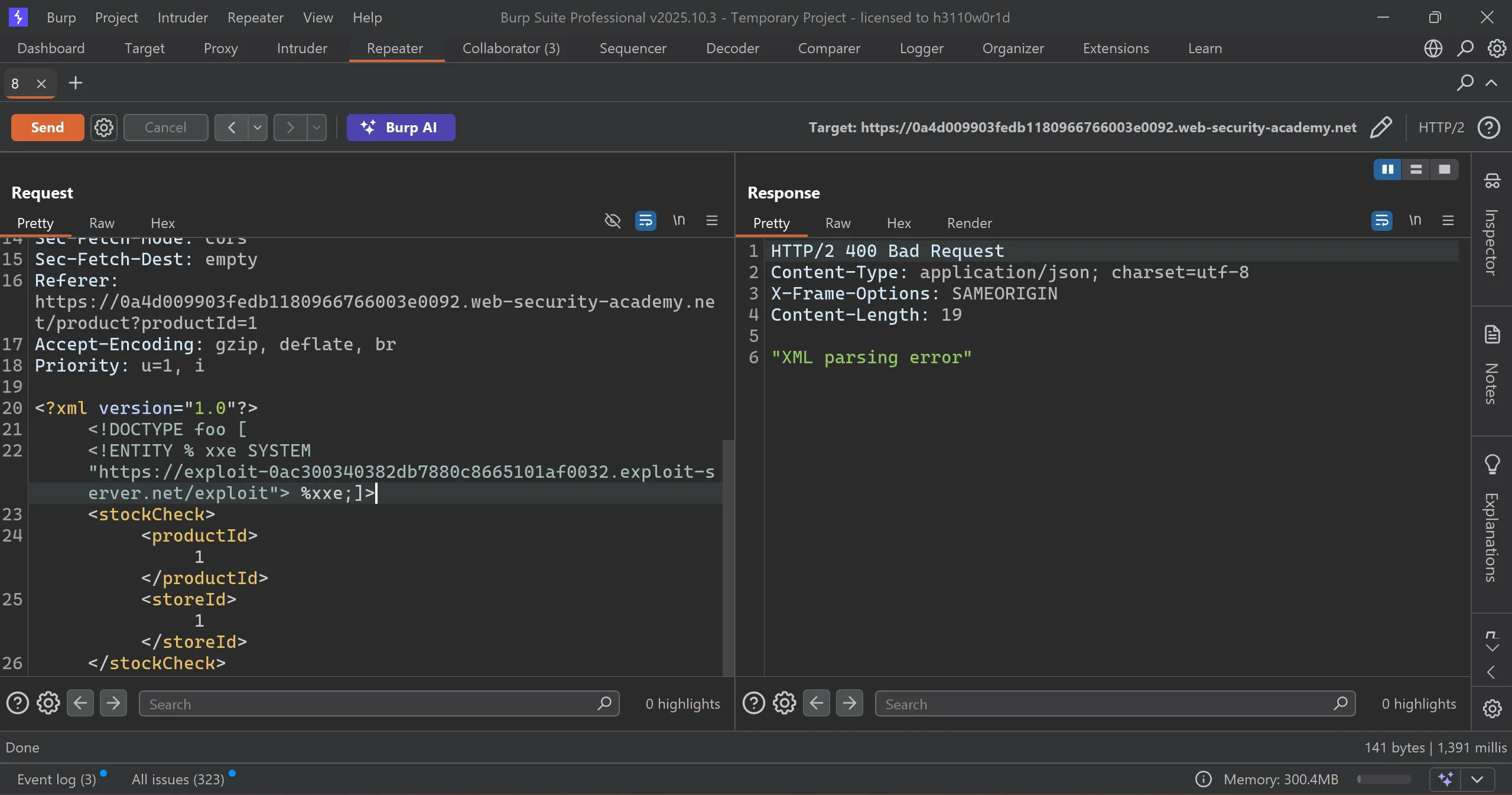The width and height of the screenshot is (1512, 795).
Task: Click the edit target pencil icon
Action: pos(1380,128)
